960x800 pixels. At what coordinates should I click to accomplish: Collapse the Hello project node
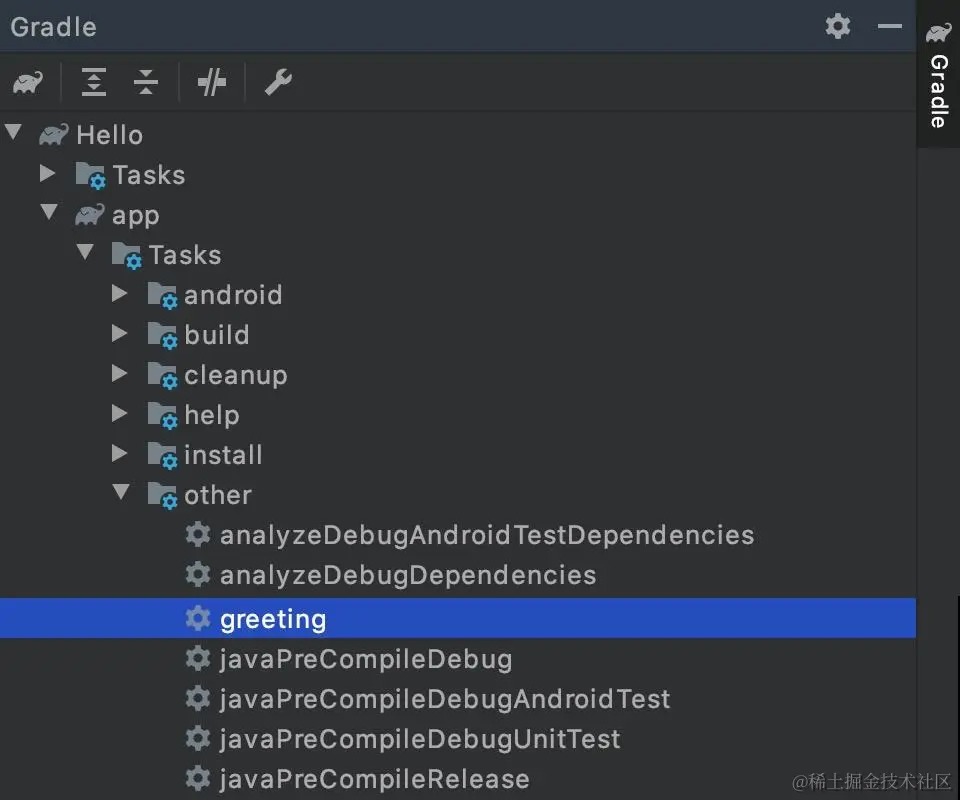point(13,132)
